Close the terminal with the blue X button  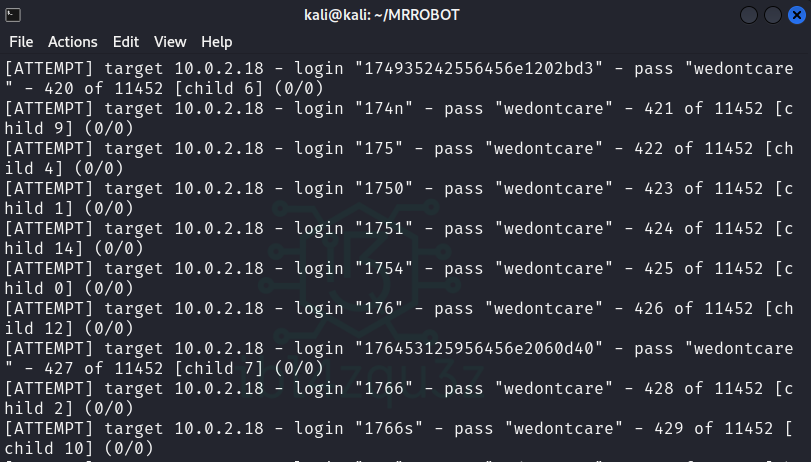(795, 15)
